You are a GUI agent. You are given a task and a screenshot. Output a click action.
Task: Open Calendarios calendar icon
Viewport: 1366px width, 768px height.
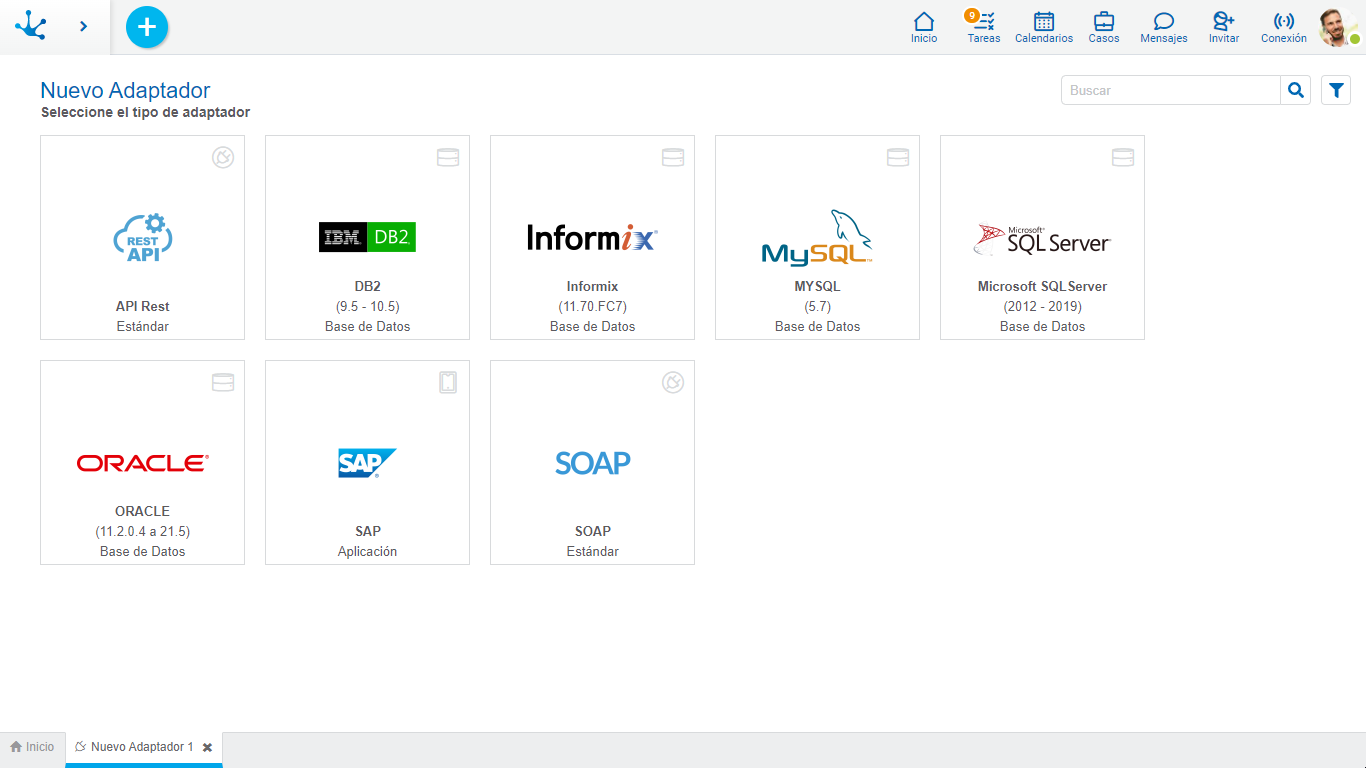[x=1044, y=21]
